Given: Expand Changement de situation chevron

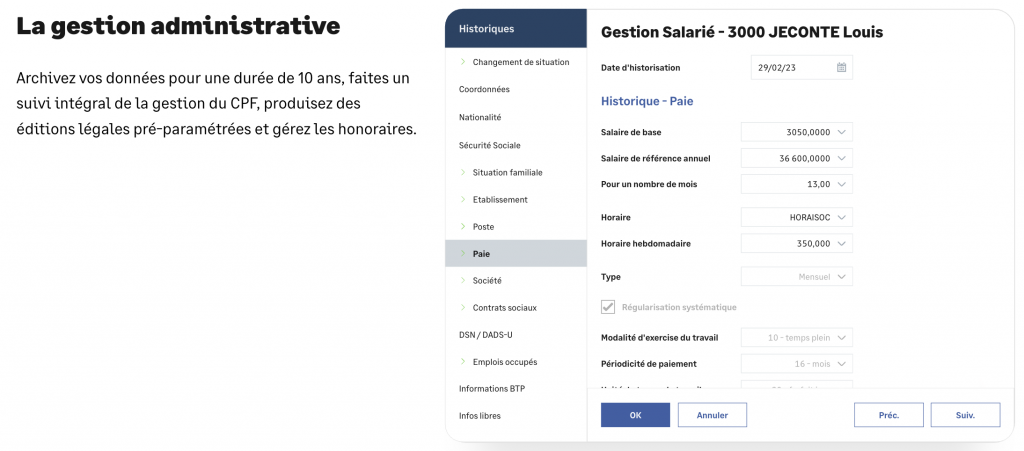Looking at the screenshot, I should click(x=463, y=62).
